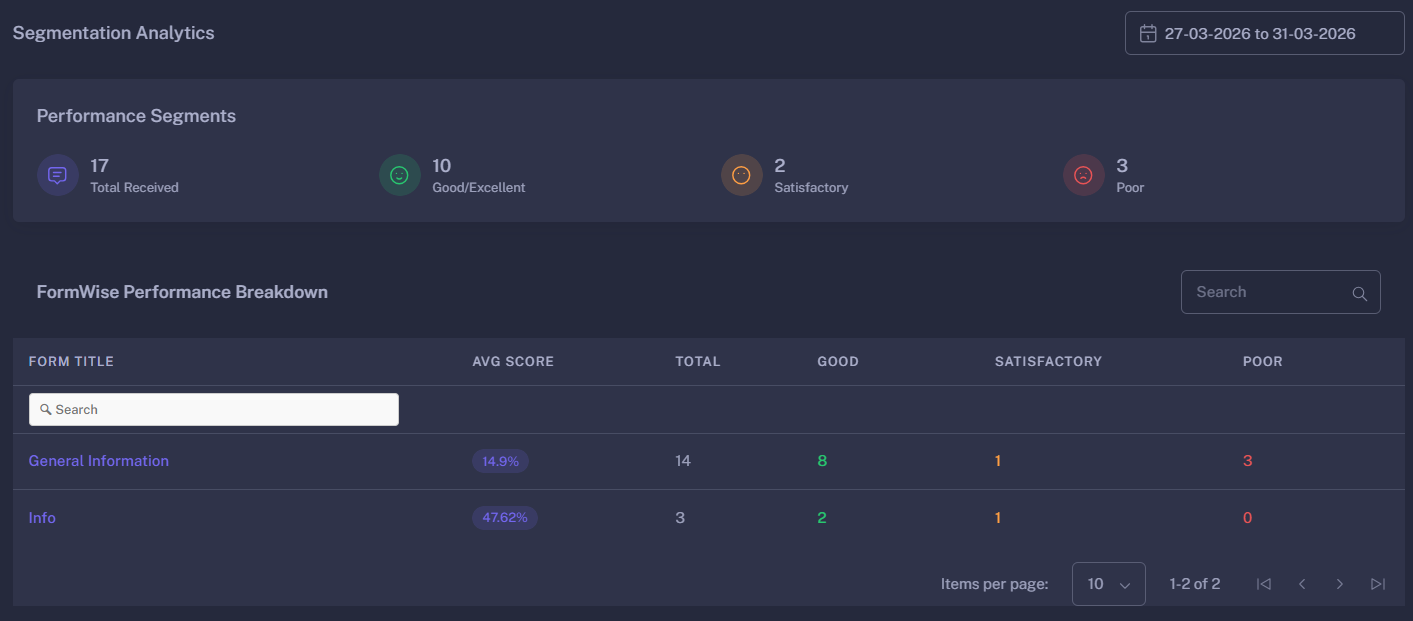Click poor count 3 for General Information
The width and height of the screenshot is (1413, 621).
pyautogui.click(x=1248, y=461)
